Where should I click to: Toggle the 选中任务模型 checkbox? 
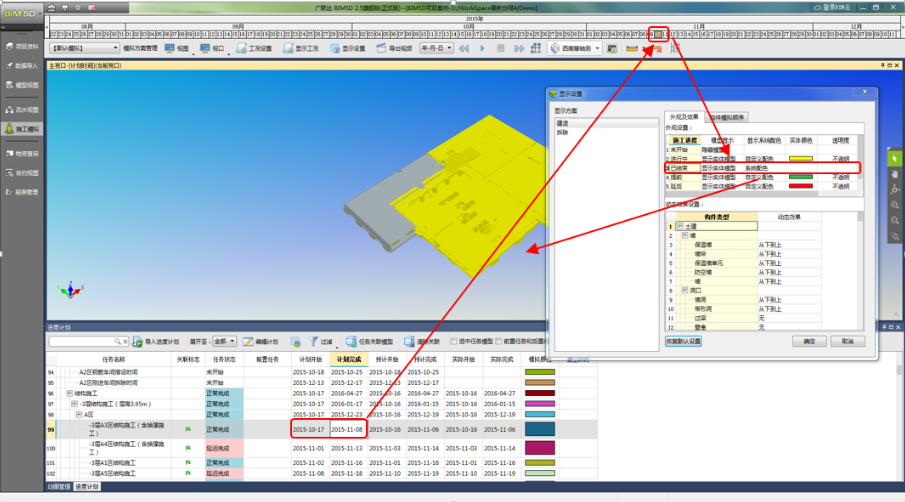454,342
